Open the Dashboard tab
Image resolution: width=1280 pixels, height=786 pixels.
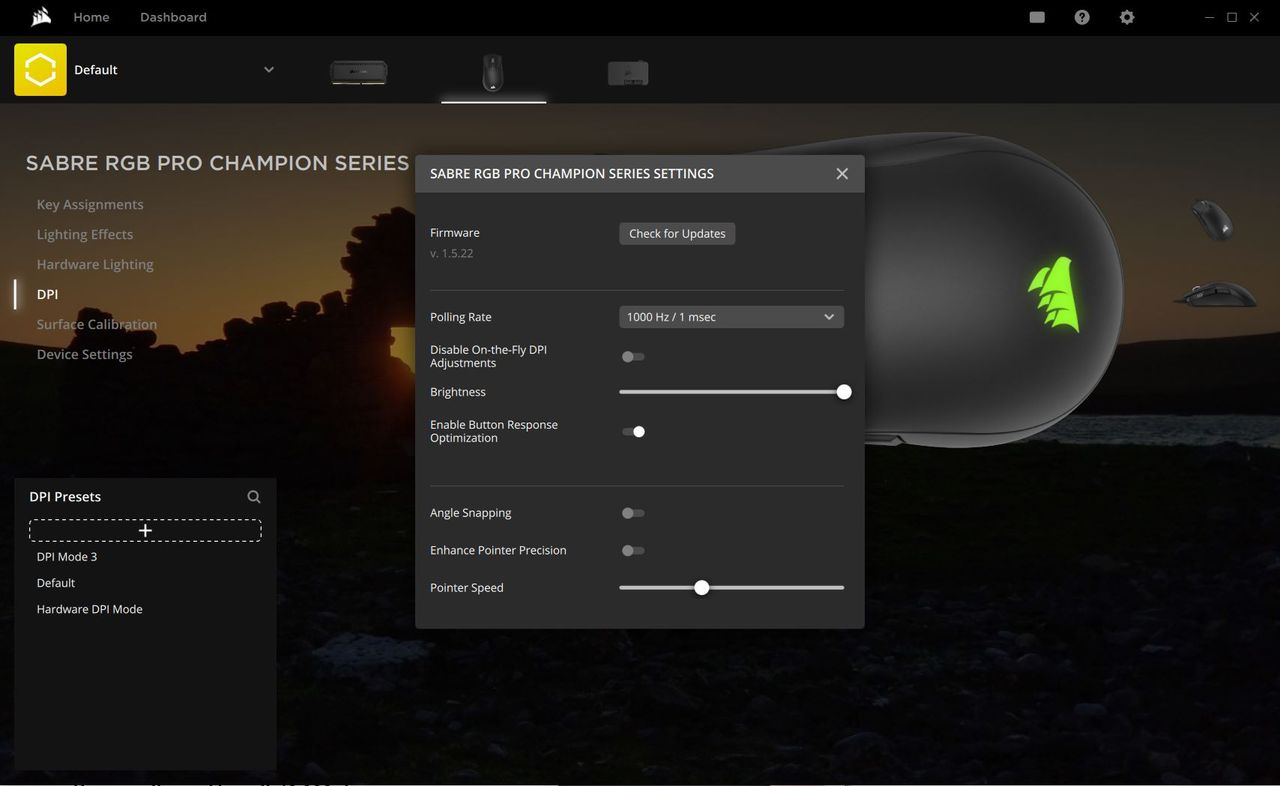[173, 17]
